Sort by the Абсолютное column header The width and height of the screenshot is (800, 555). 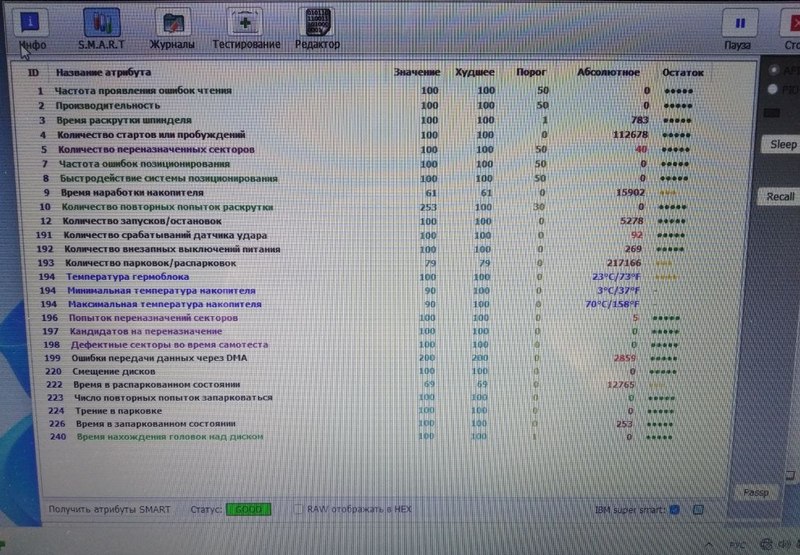point(608,73)
